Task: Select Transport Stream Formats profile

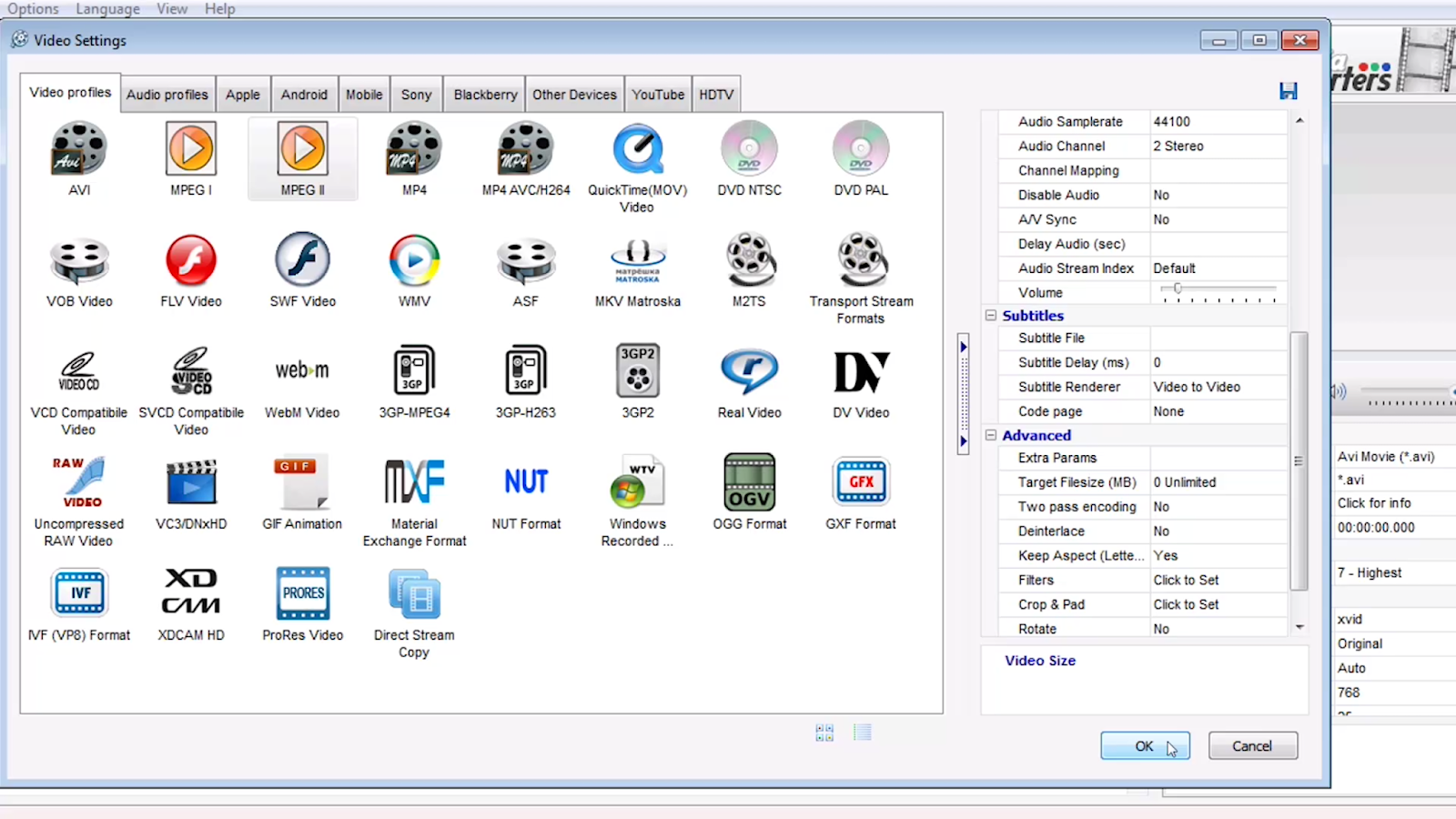Action: [x=861, y=279]
